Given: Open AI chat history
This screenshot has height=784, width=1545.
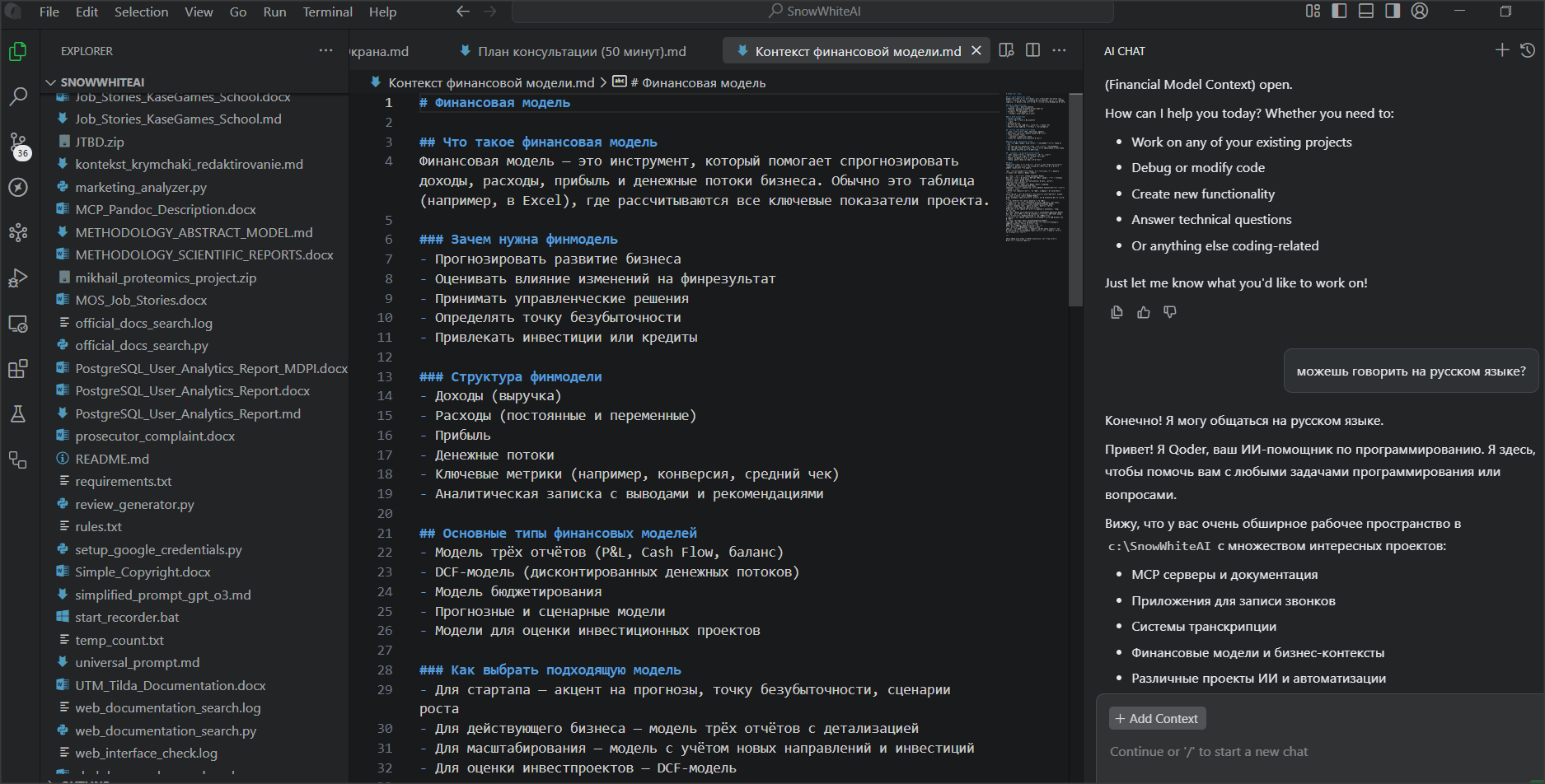Looking at the screenshot, I should point(1527,50).
